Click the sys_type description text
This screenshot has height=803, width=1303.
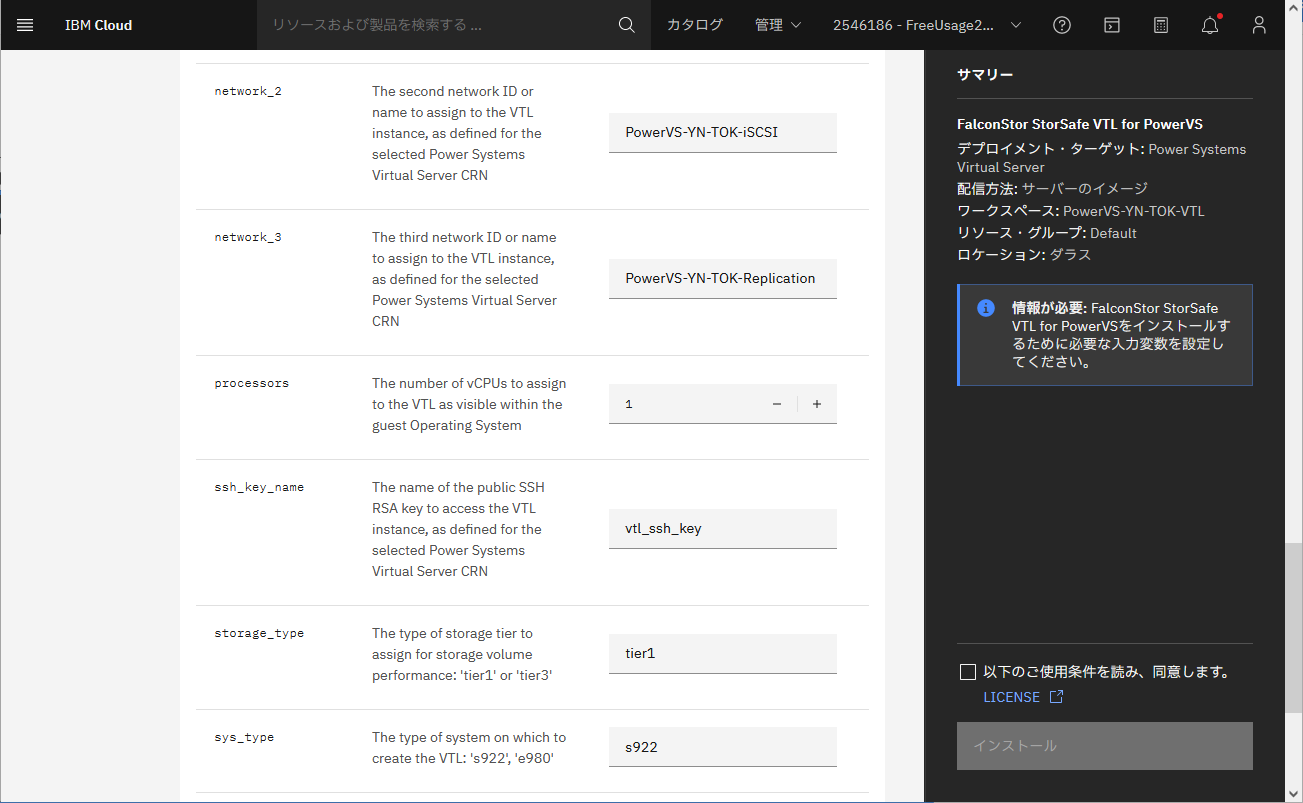click(469, 748)
